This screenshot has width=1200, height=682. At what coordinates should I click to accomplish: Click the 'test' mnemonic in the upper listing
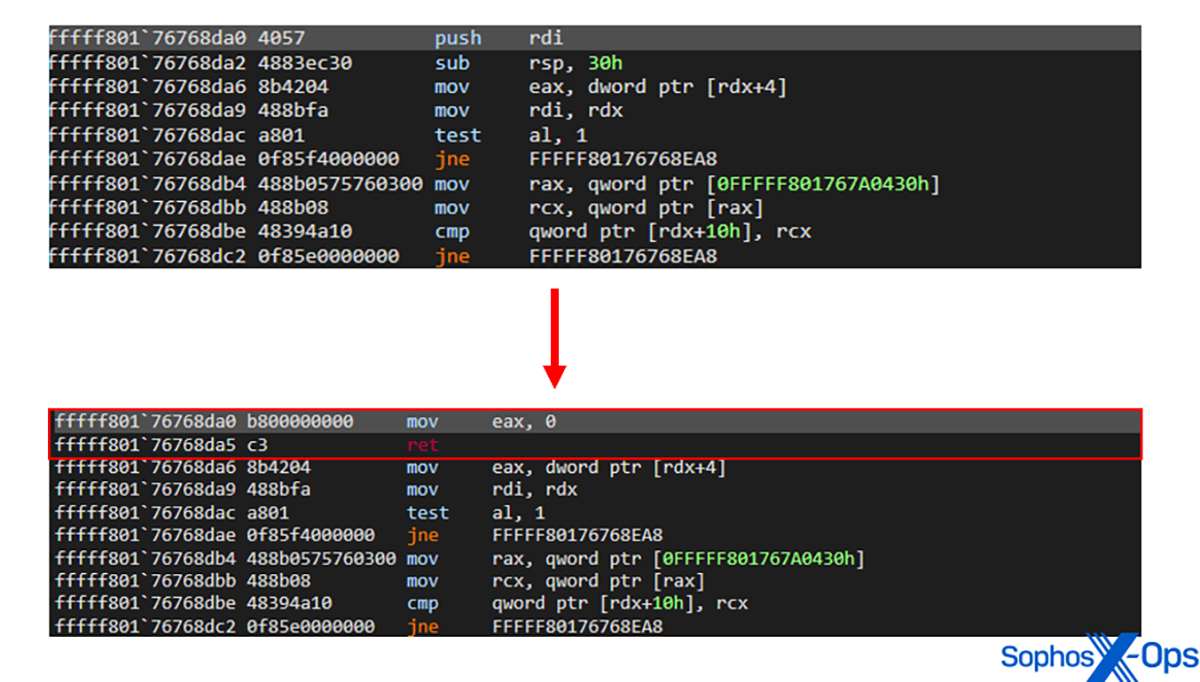click(458, 135)
